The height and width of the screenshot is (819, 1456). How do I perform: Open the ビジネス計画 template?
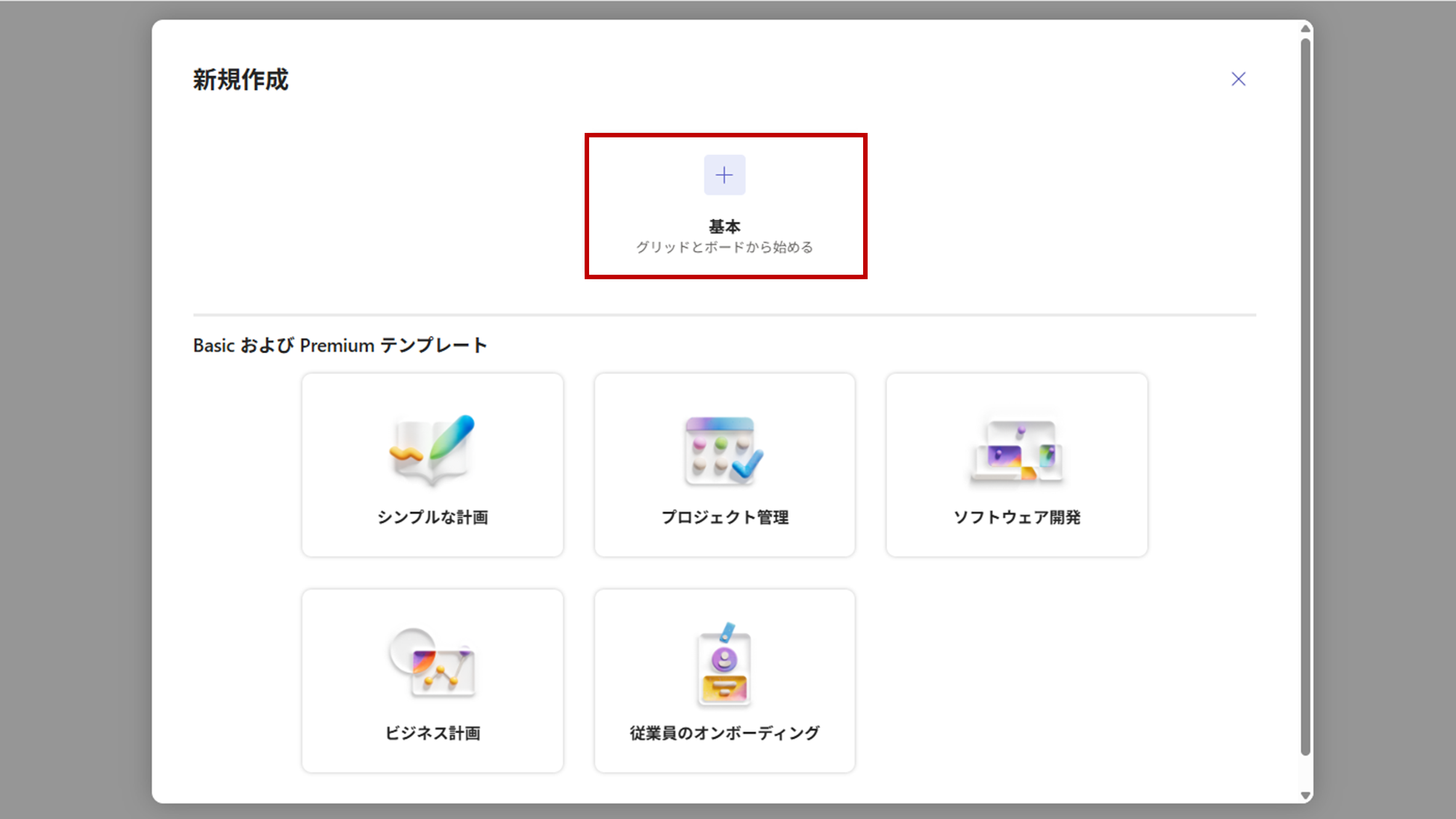click(432, 679)
